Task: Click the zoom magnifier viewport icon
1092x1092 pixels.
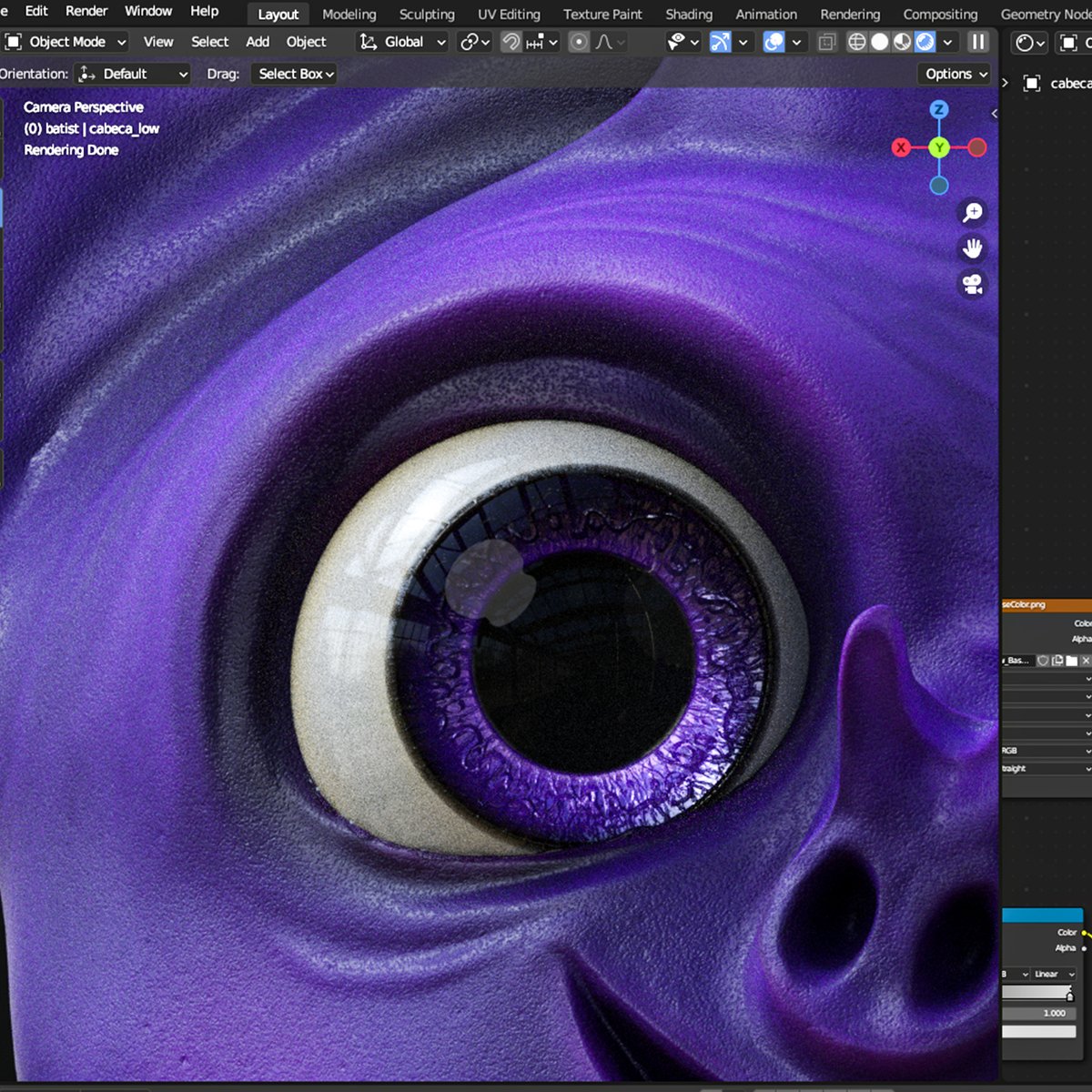Action: [x=973, y=213]
